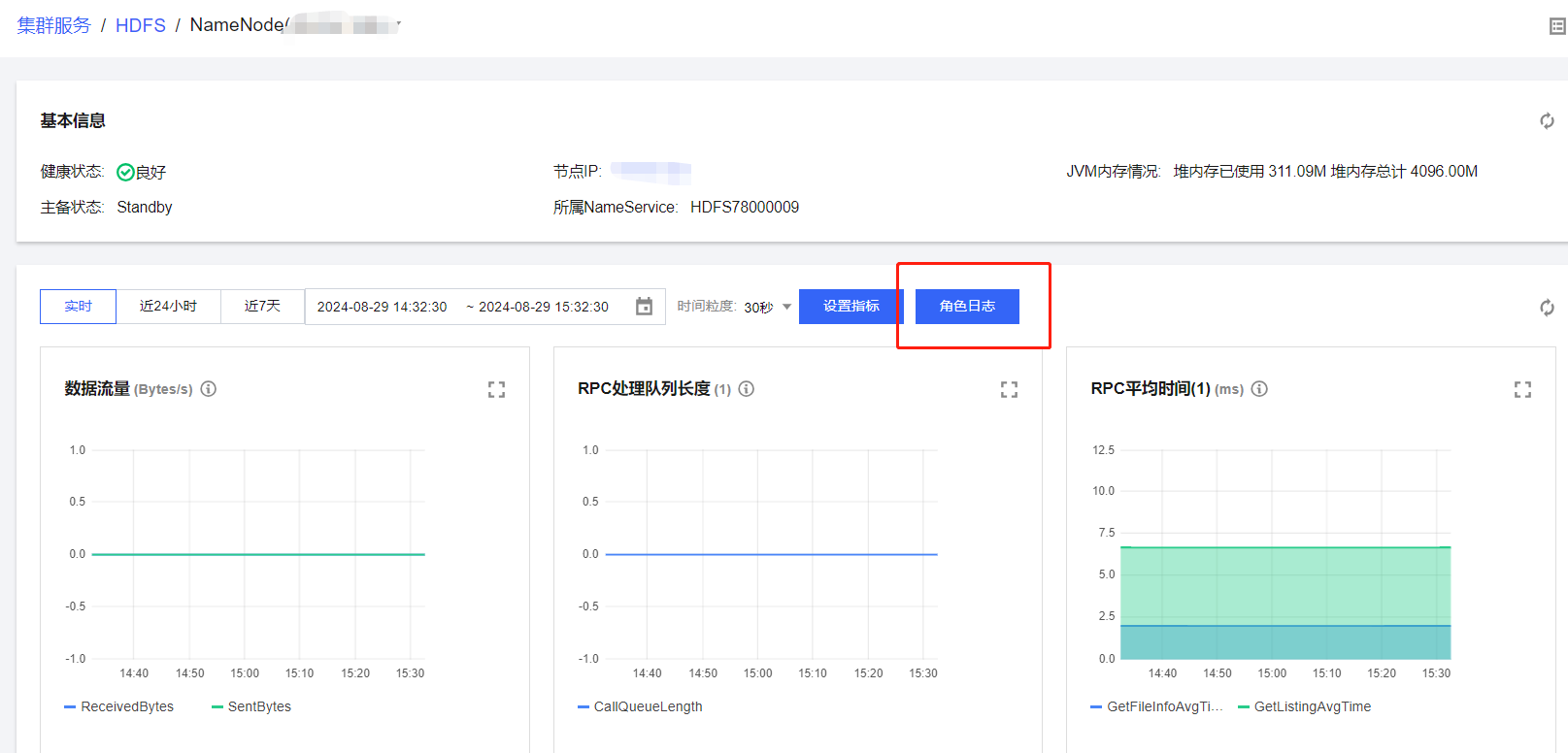Toggle SentBytes series in legend
The width and height of the screenshot is (1568, 753).
point(251,706)
